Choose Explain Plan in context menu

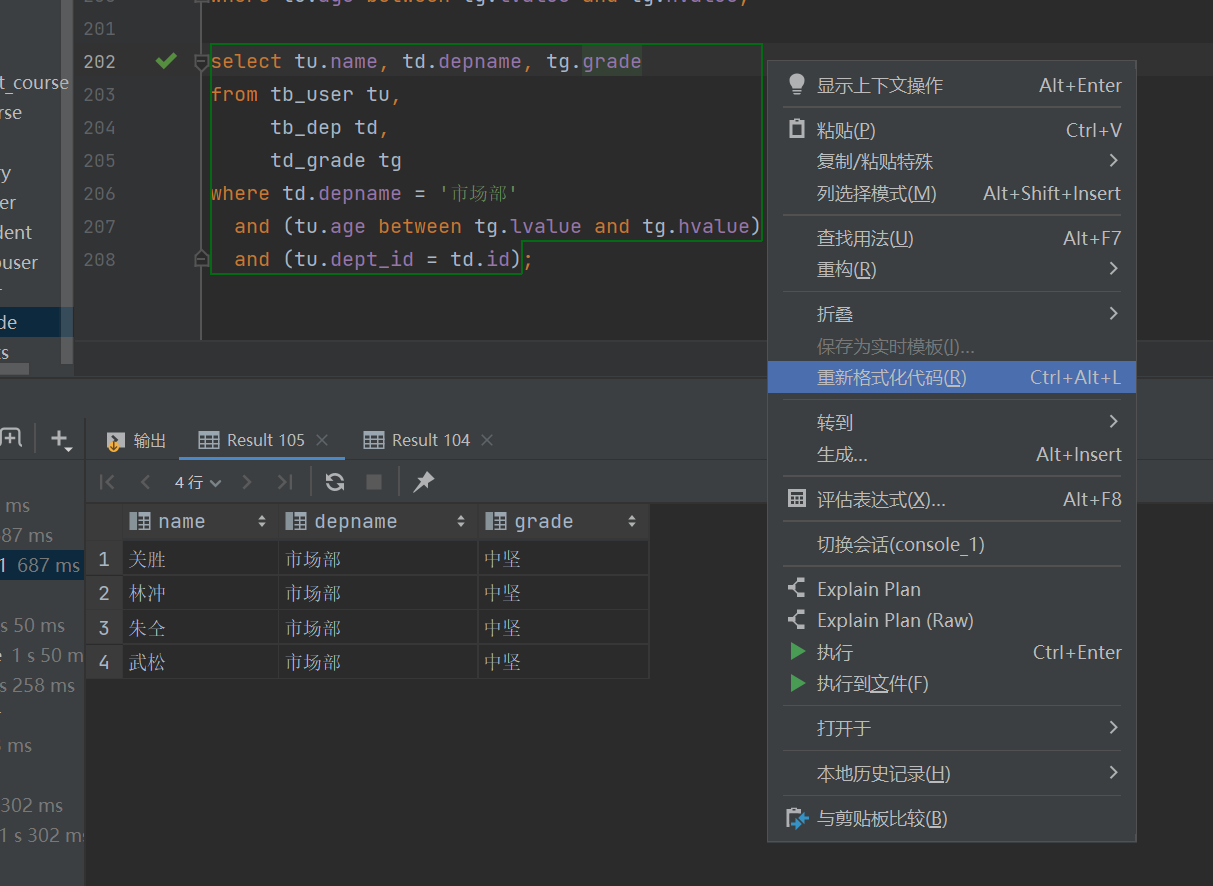868,589
